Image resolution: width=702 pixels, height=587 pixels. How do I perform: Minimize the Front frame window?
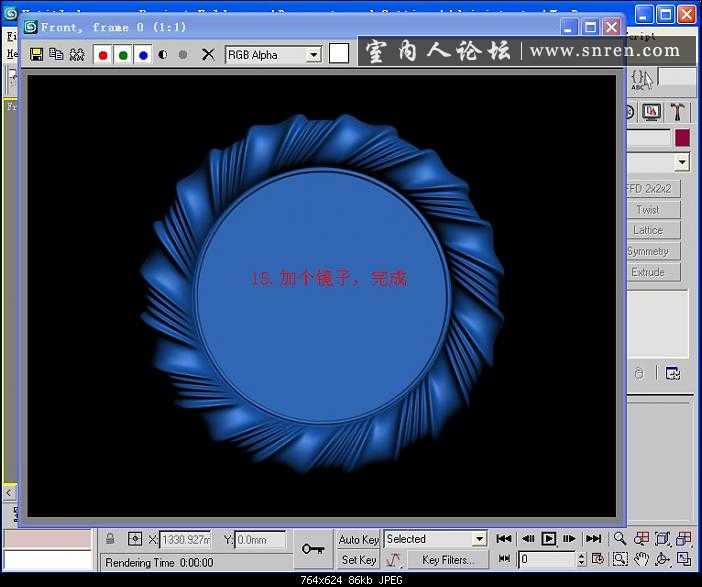click(568, 27)
